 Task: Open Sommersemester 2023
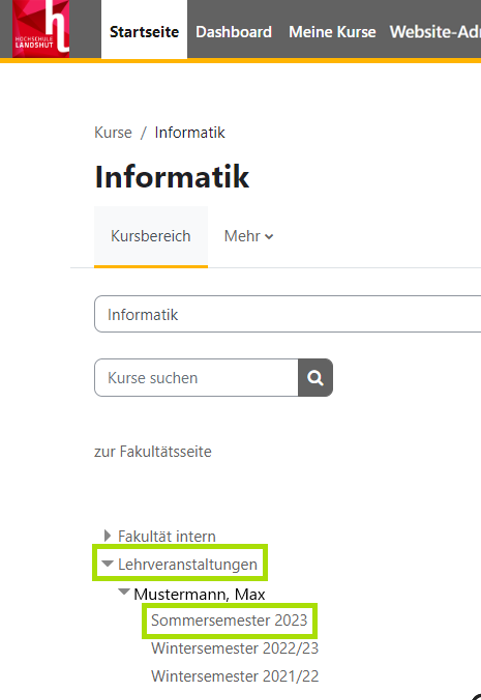[229, 620]
